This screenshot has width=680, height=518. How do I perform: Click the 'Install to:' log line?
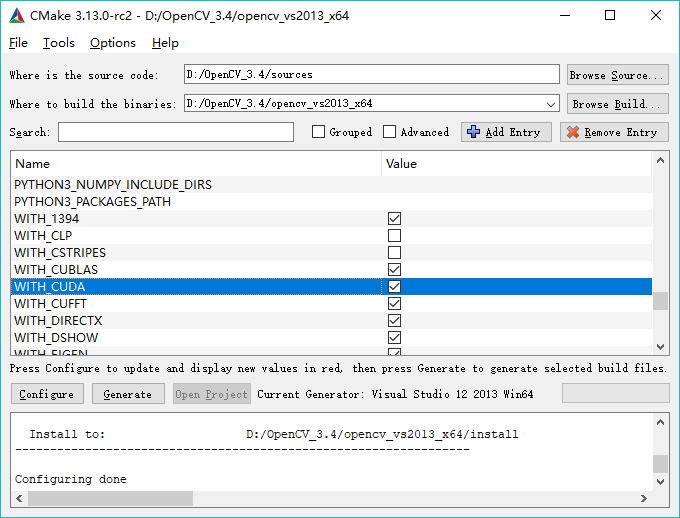click(x=274, y=434)
